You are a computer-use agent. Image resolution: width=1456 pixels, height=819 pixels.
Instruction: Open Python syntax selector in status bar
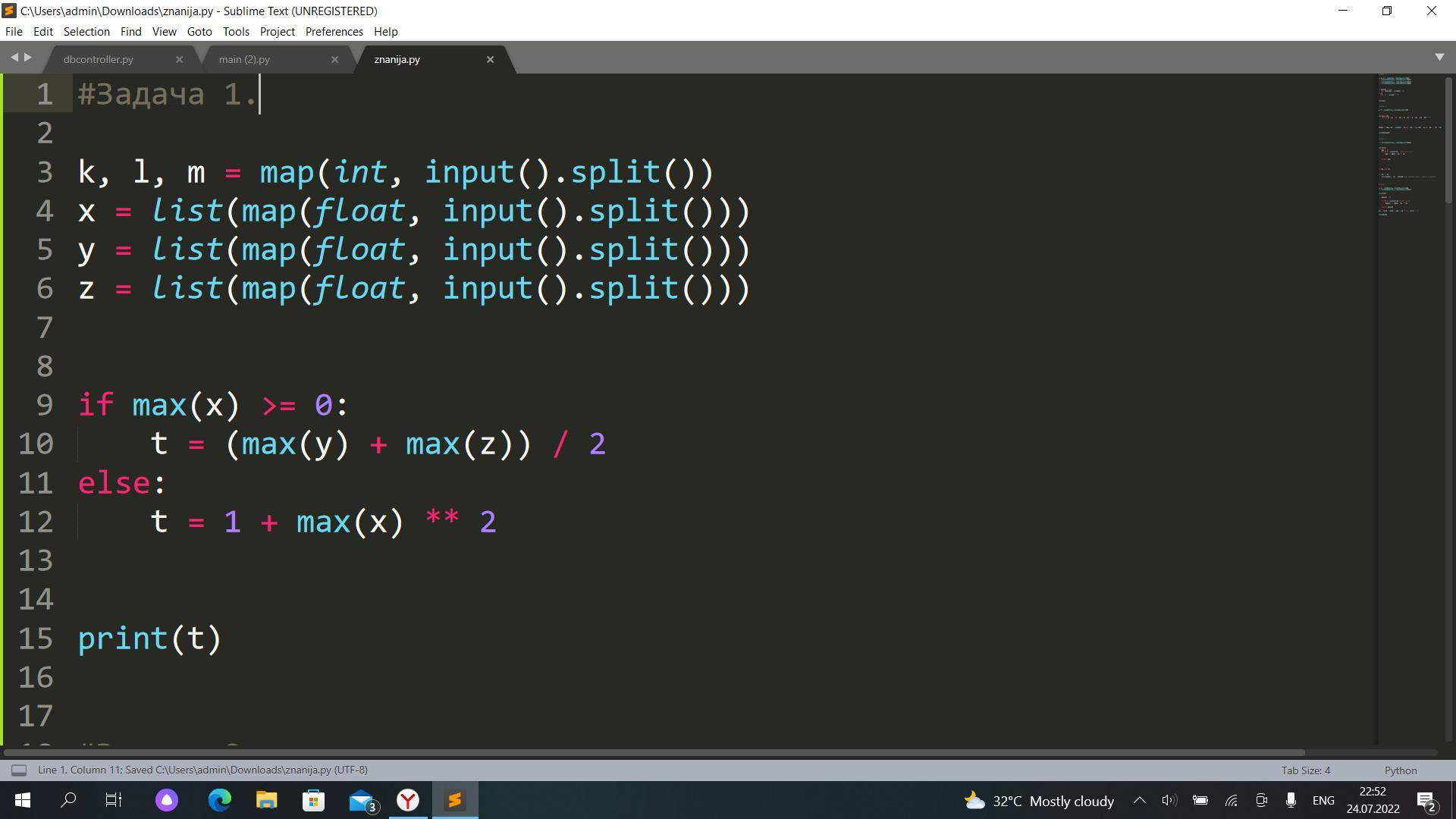(x=1400, y=770)
